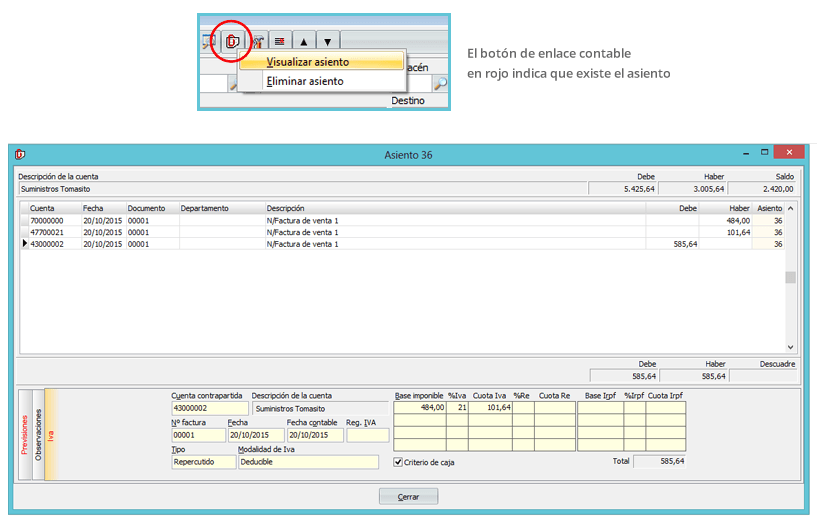Switch to the Observaciones vertical tab
This screenshot has height=527, width=817.
[39, 435]
